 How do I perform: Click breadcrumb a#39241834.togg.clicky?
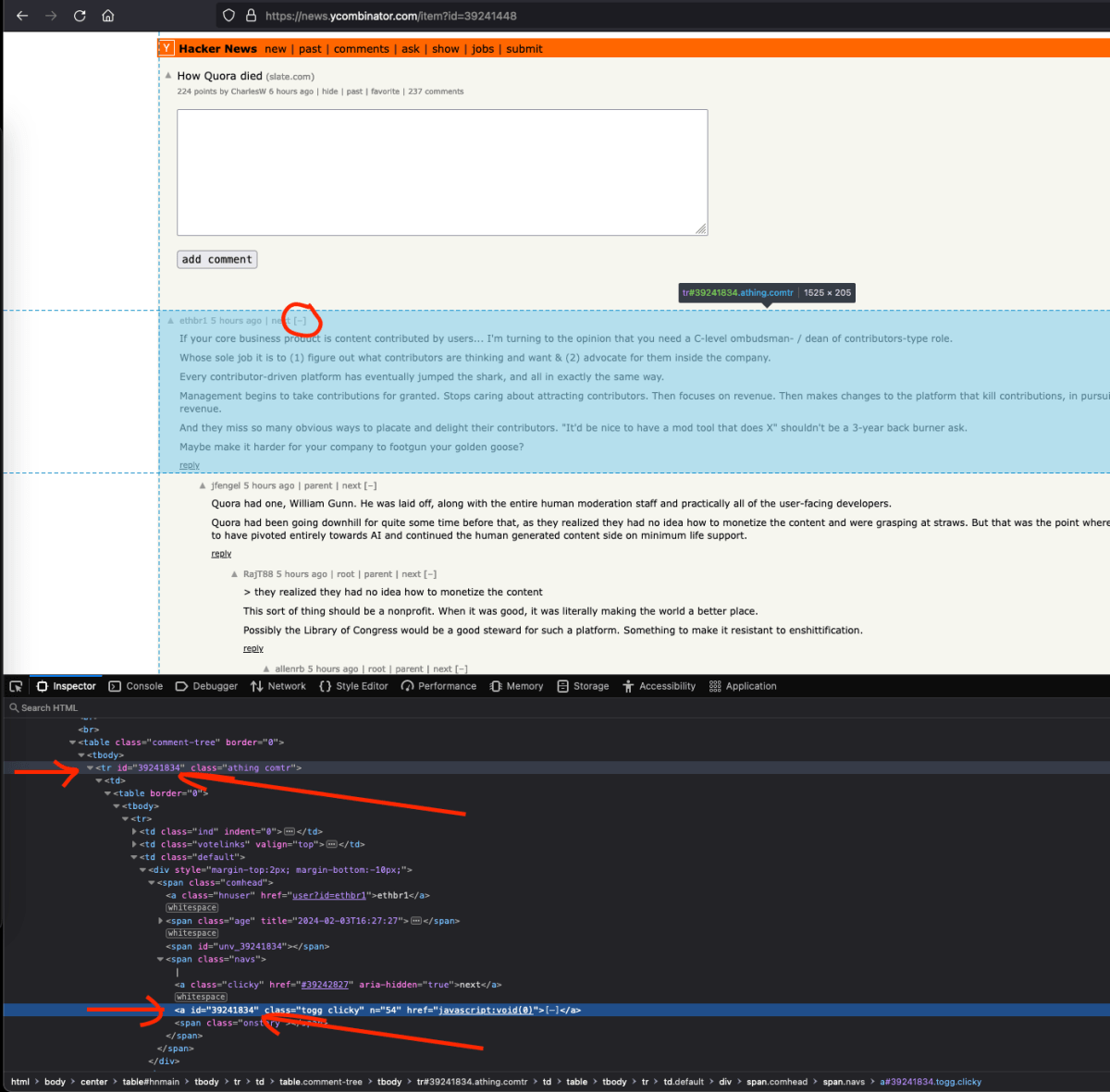(931, 1082)
